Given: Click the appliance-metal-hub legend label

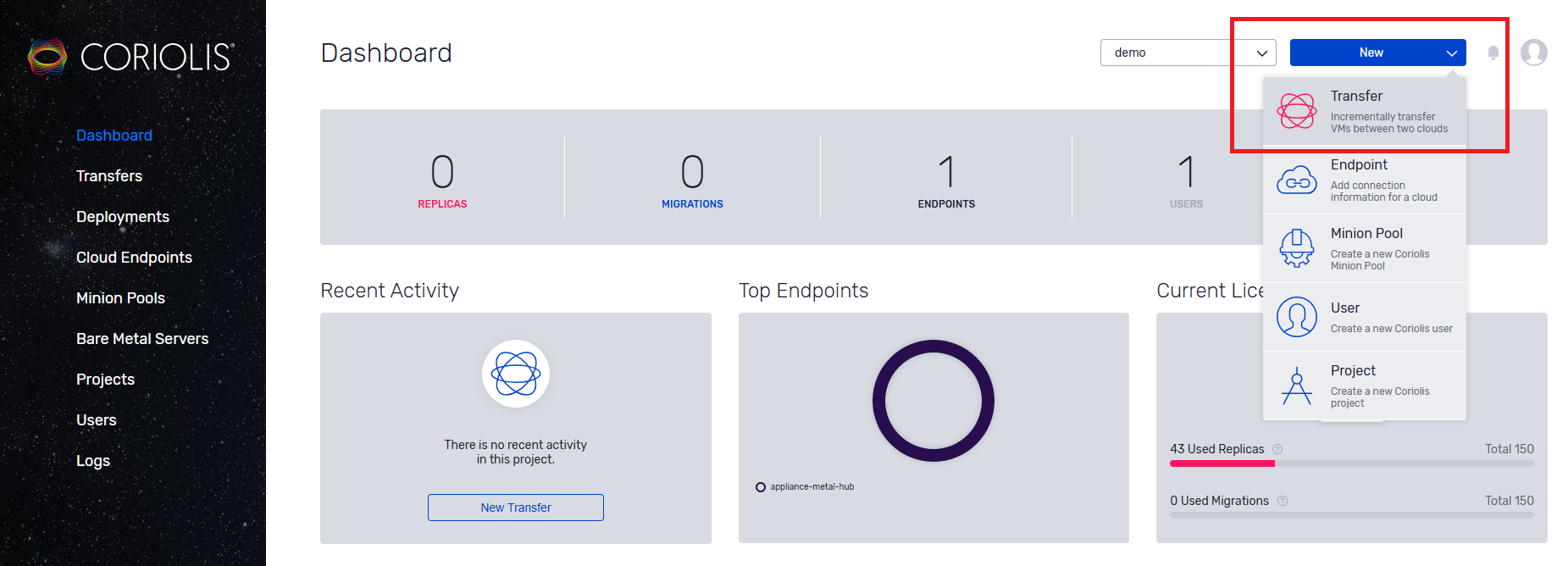Looking at the screenshot, I should [812, 487].
